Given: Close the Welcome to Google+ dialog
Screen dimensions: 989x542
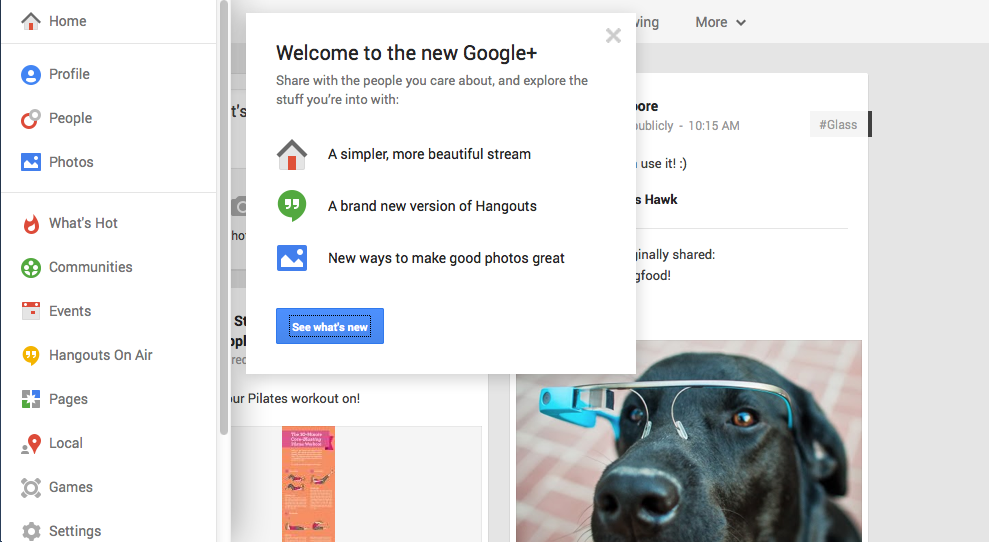Looking at the screenshot, I should pos(613,36).
